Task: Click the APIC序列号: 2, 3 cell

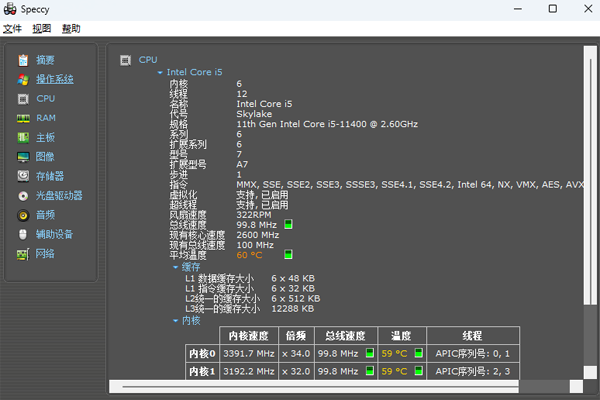Action: (x=473, y=371)
